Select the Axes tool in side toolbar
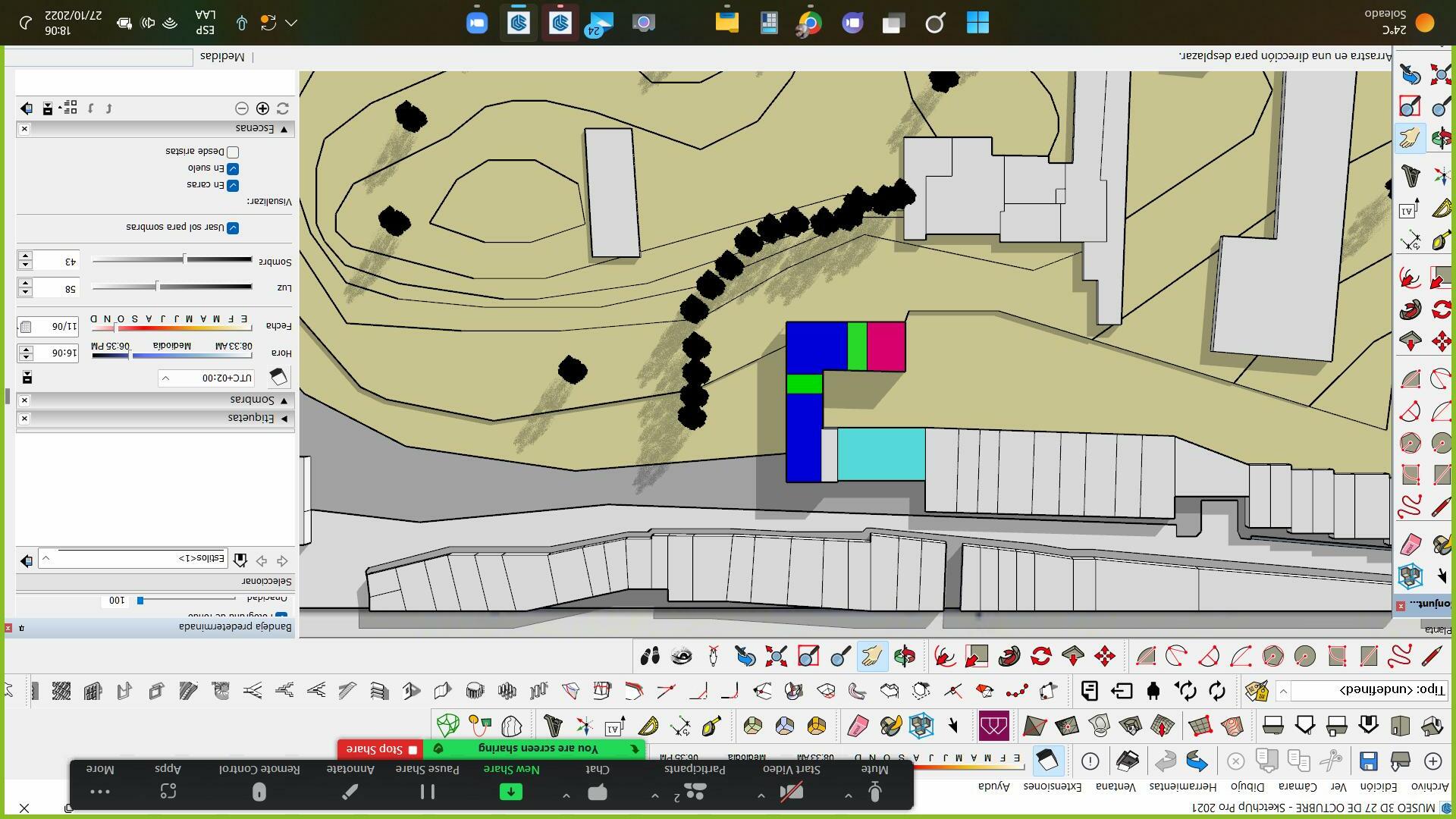Viewport: 1456px width, 819px height. 1442,176
